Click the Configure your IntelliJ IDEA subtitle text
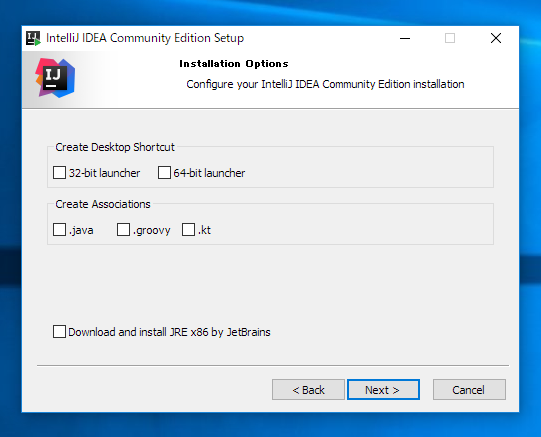 tap(325, 84)
